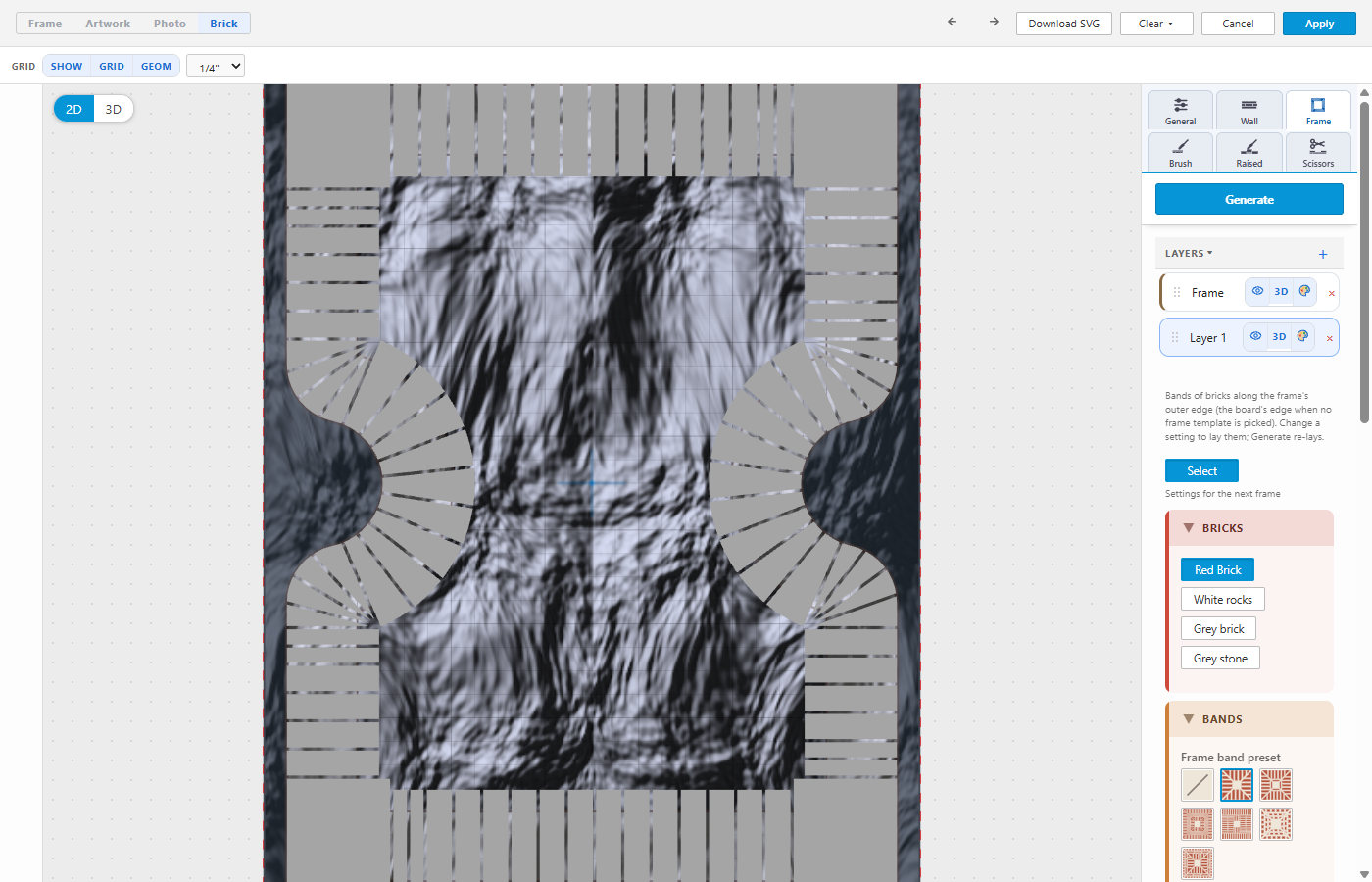Click the blue Select button
The width and height of the screenshot is (1372, 882).
coord(1201,470)
